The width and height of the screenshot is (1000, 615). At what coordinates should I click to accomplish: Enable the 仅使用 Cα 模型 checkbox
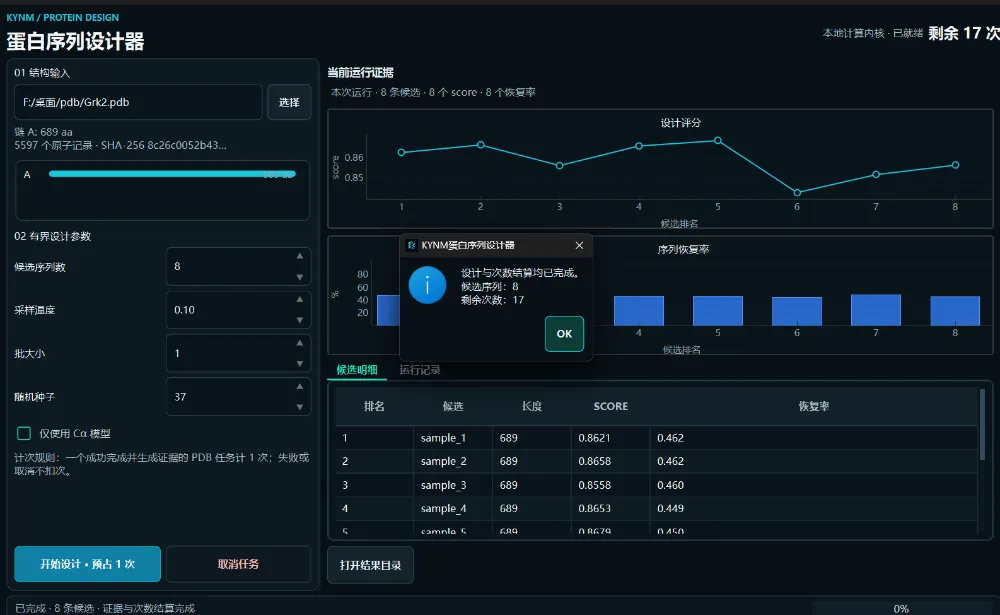pyautogui.click(x=24, y=434)
